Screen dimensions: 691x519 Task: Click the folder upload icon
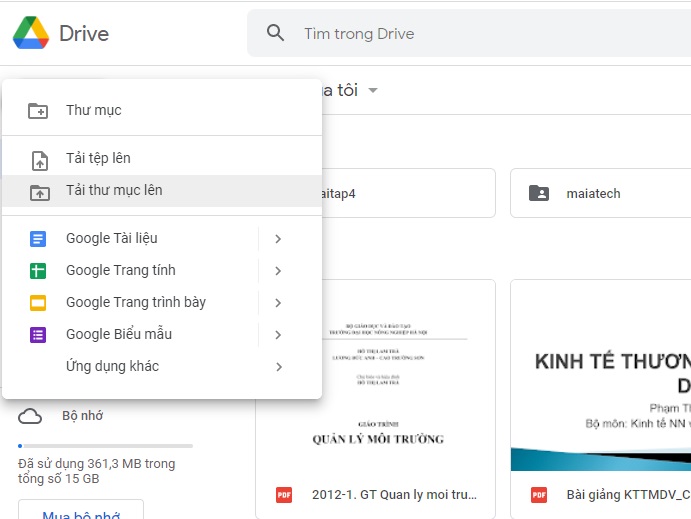pyautogui.click(x=40, y=193)
